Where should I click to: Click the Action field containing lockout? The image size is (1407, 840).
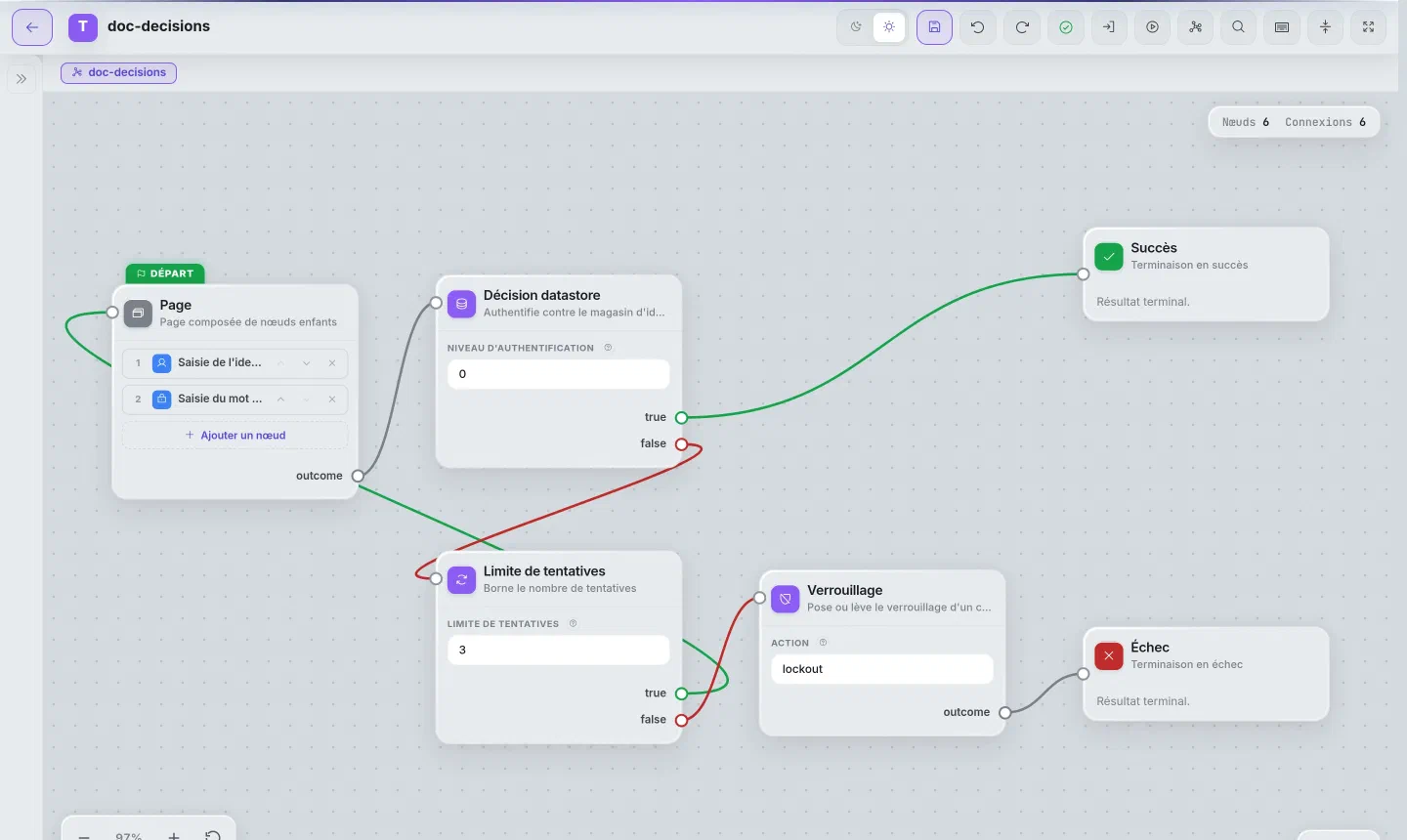click(x=882, y=669)
